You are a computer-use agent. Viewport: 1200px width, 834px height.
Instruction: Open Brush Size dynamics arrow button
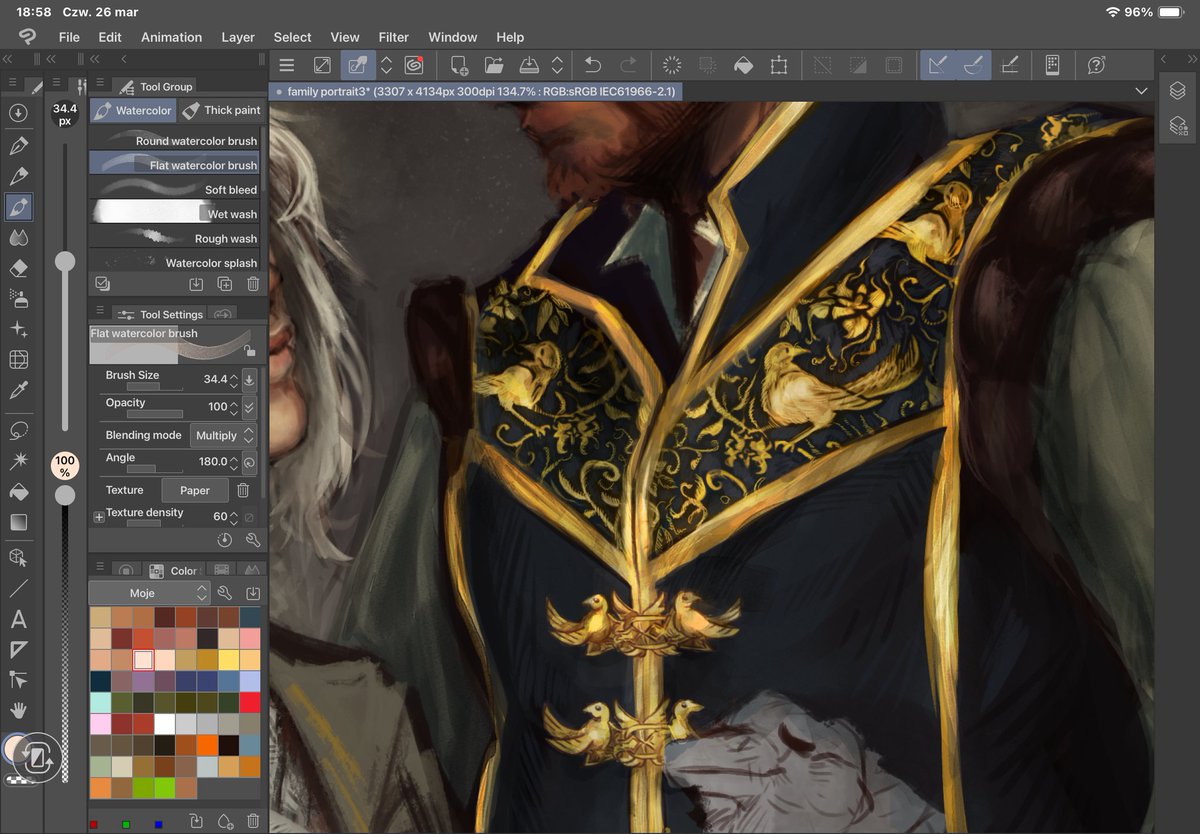point(250,380)
